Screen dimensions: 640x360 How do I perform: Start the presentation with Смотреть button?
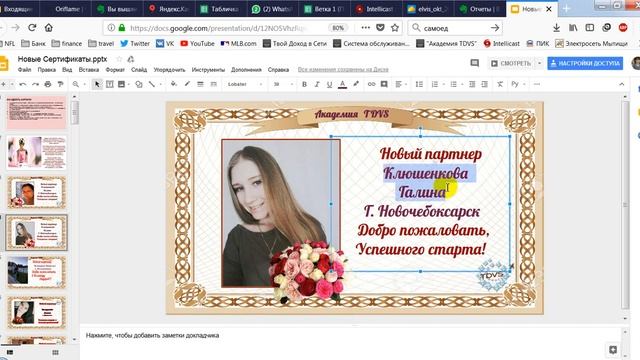pyautogui.click(x=511, y=63)
